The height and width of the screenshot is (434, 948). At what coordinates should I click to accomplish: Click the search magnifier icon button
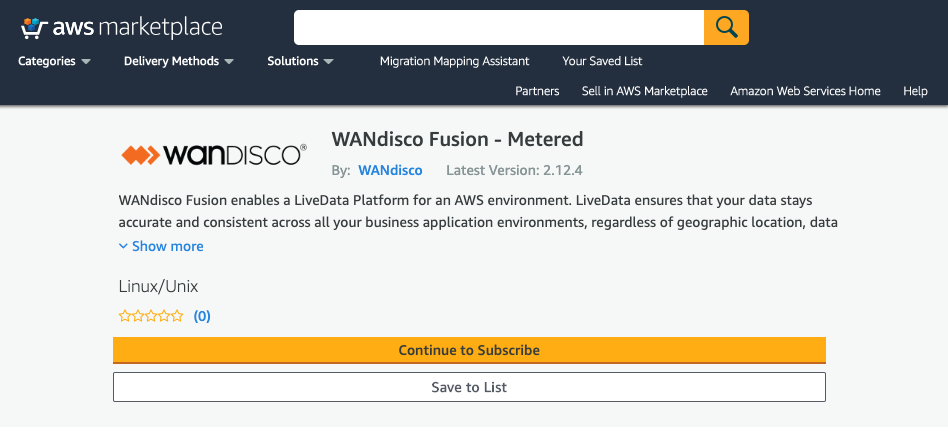(x=726, y=27)
